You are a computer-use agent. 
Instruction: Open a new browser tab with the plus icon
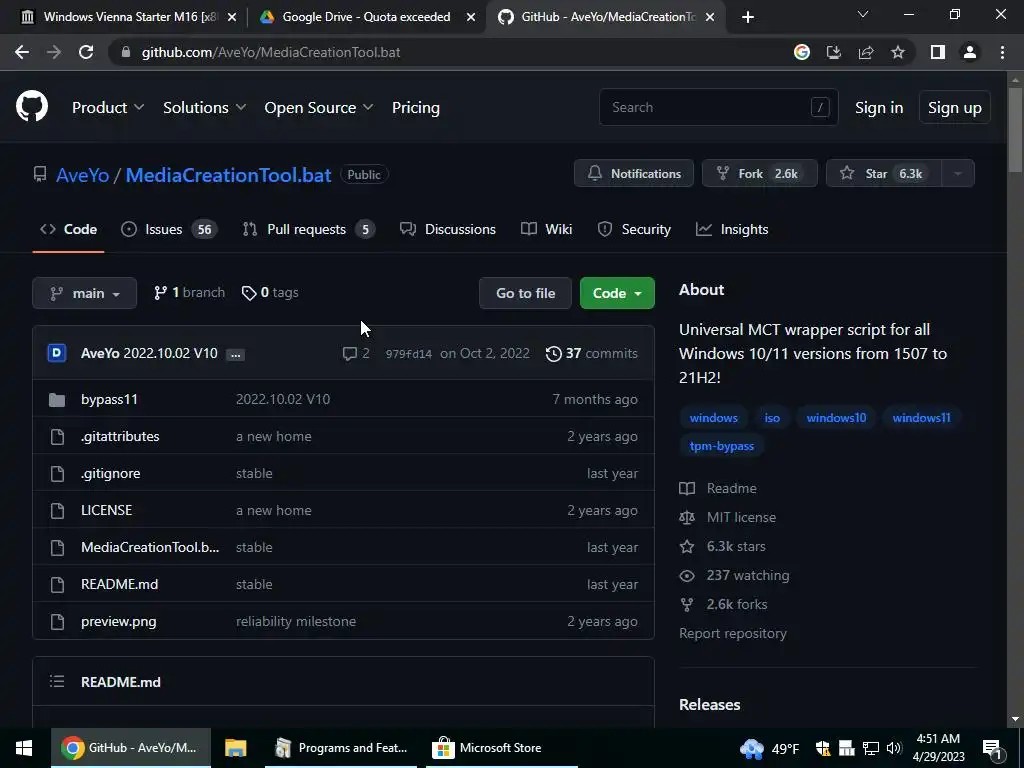(x=748, y=17)
